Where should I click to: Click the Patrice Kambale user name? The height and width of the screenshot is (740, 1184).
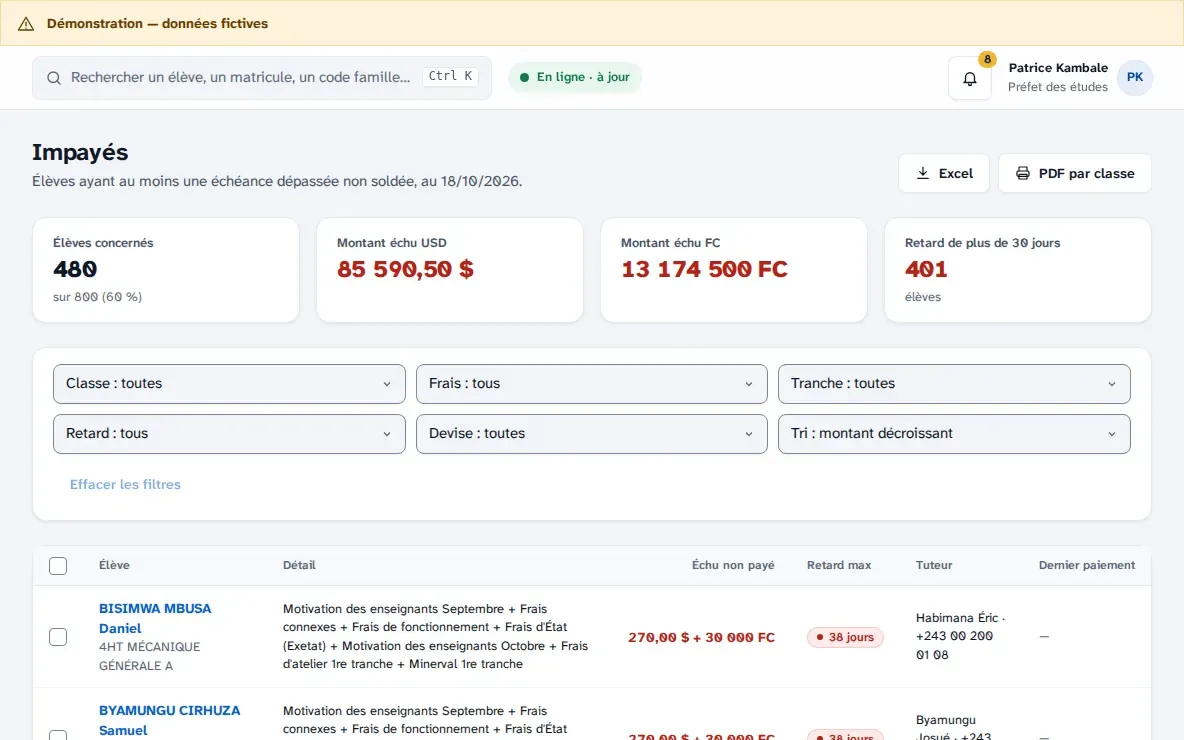(1058, 68)
